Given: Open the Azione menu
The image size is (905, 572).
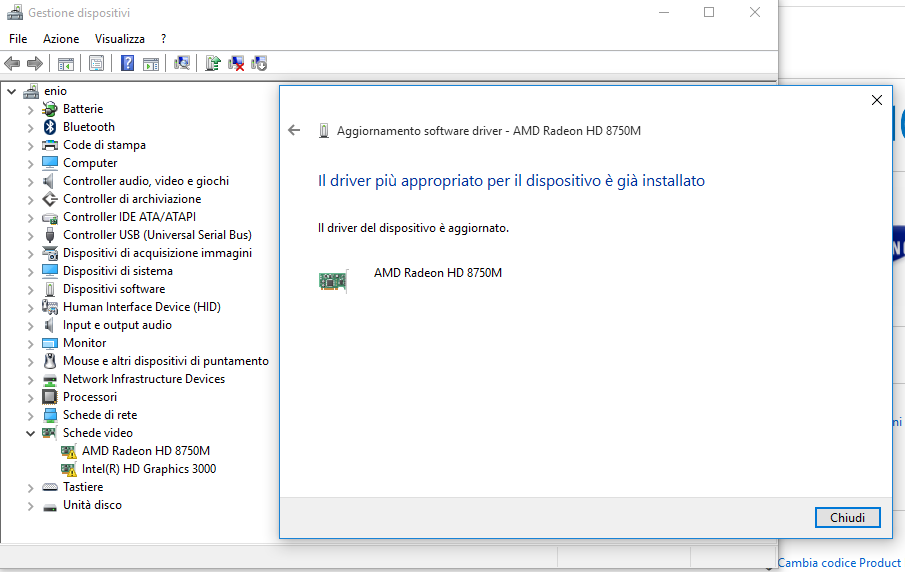Looking at the screenshot, I should click(x=61, y=39).
